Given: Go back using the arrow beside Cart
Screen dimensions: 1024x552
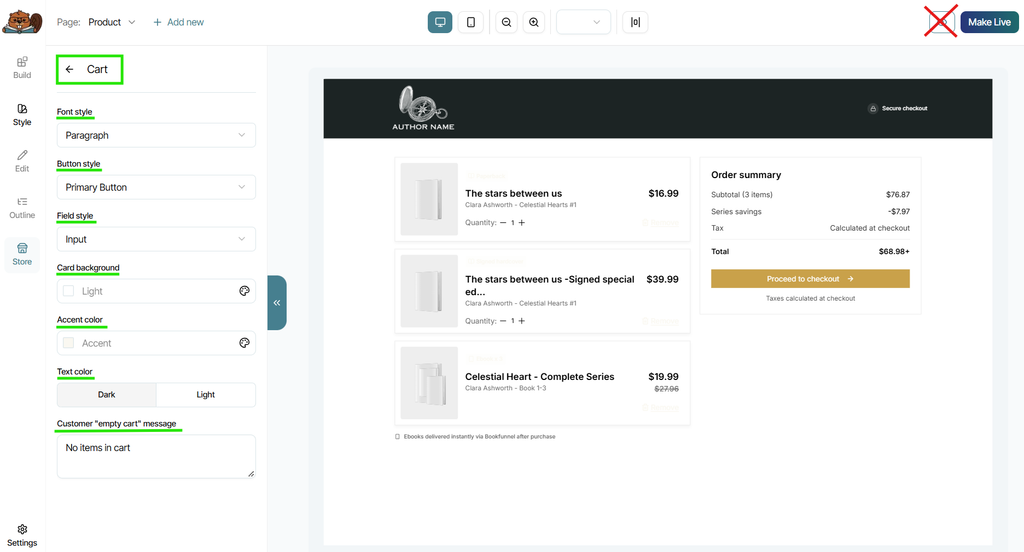Looking at the screenshot, I should pos(70,69).
